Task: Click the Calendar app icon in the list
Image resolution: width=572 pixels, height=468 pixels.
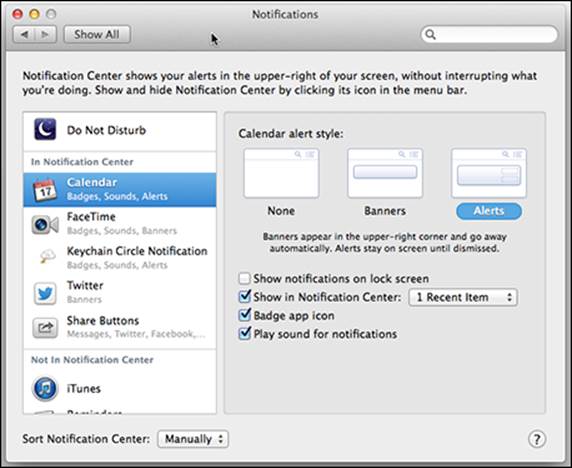Action: [45, 190]
